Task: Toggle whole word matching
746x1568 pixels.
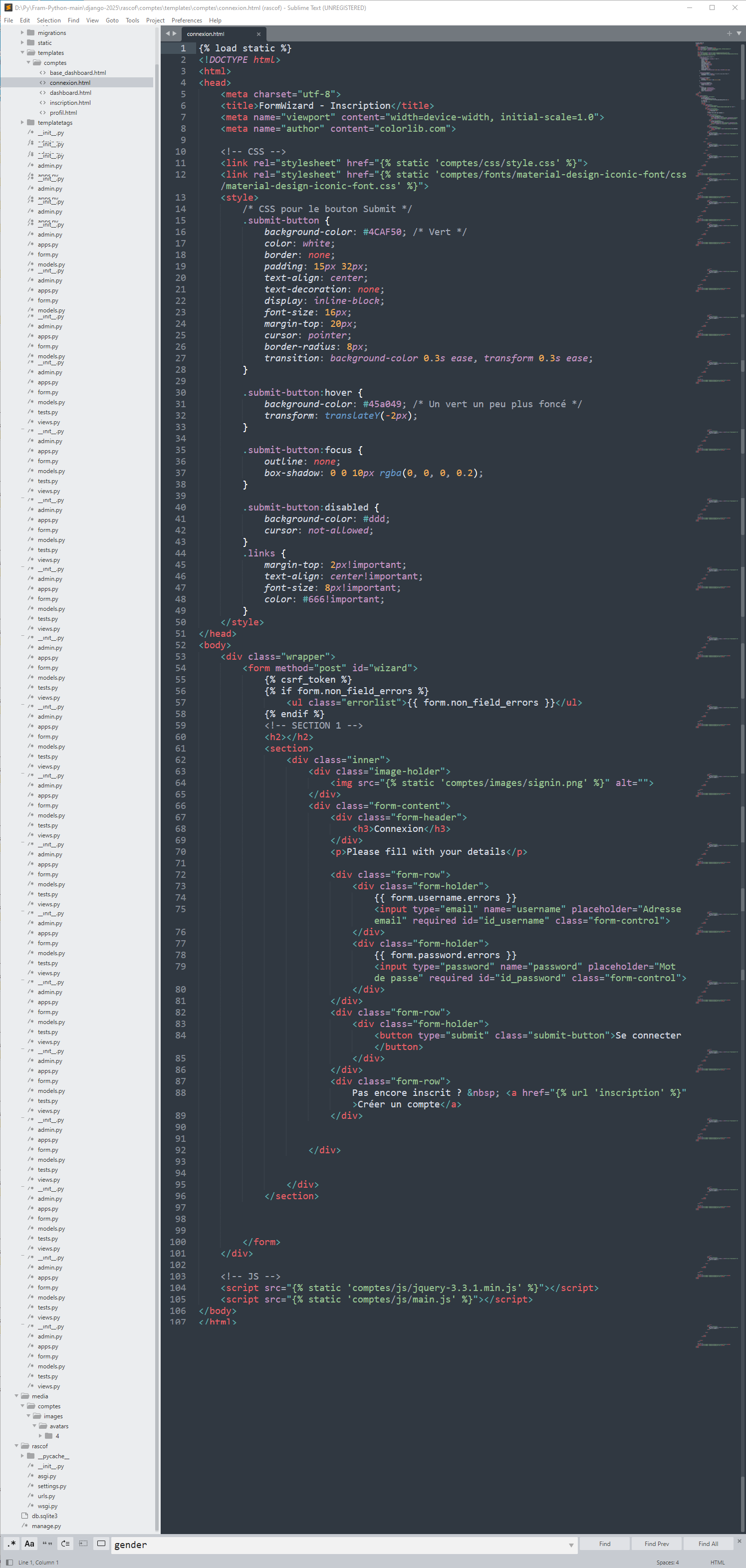Action: pyautogui.click(x=47, y=1544)
